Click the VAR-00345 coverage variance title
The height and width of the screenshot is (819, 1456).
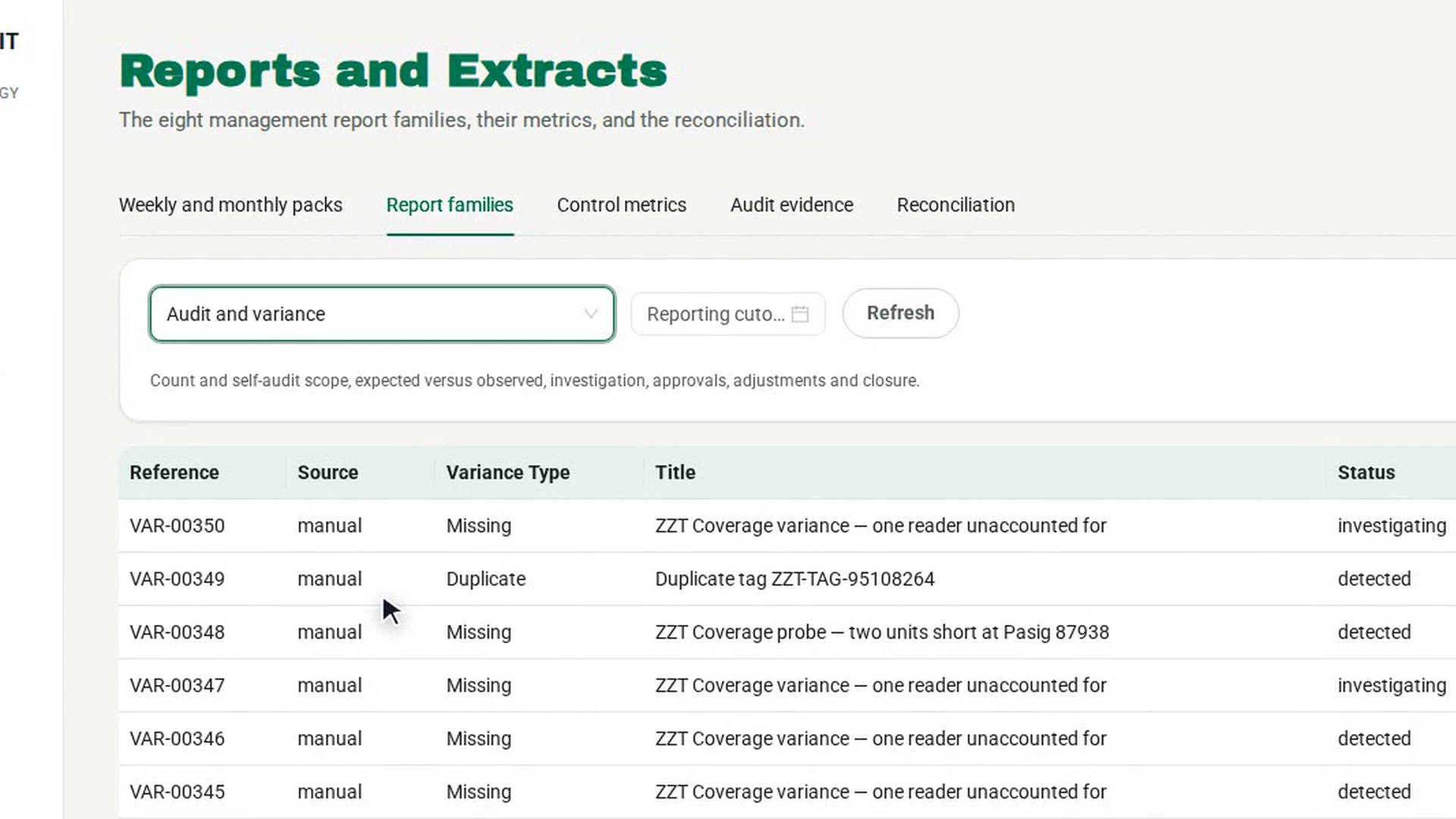point(880,791)
